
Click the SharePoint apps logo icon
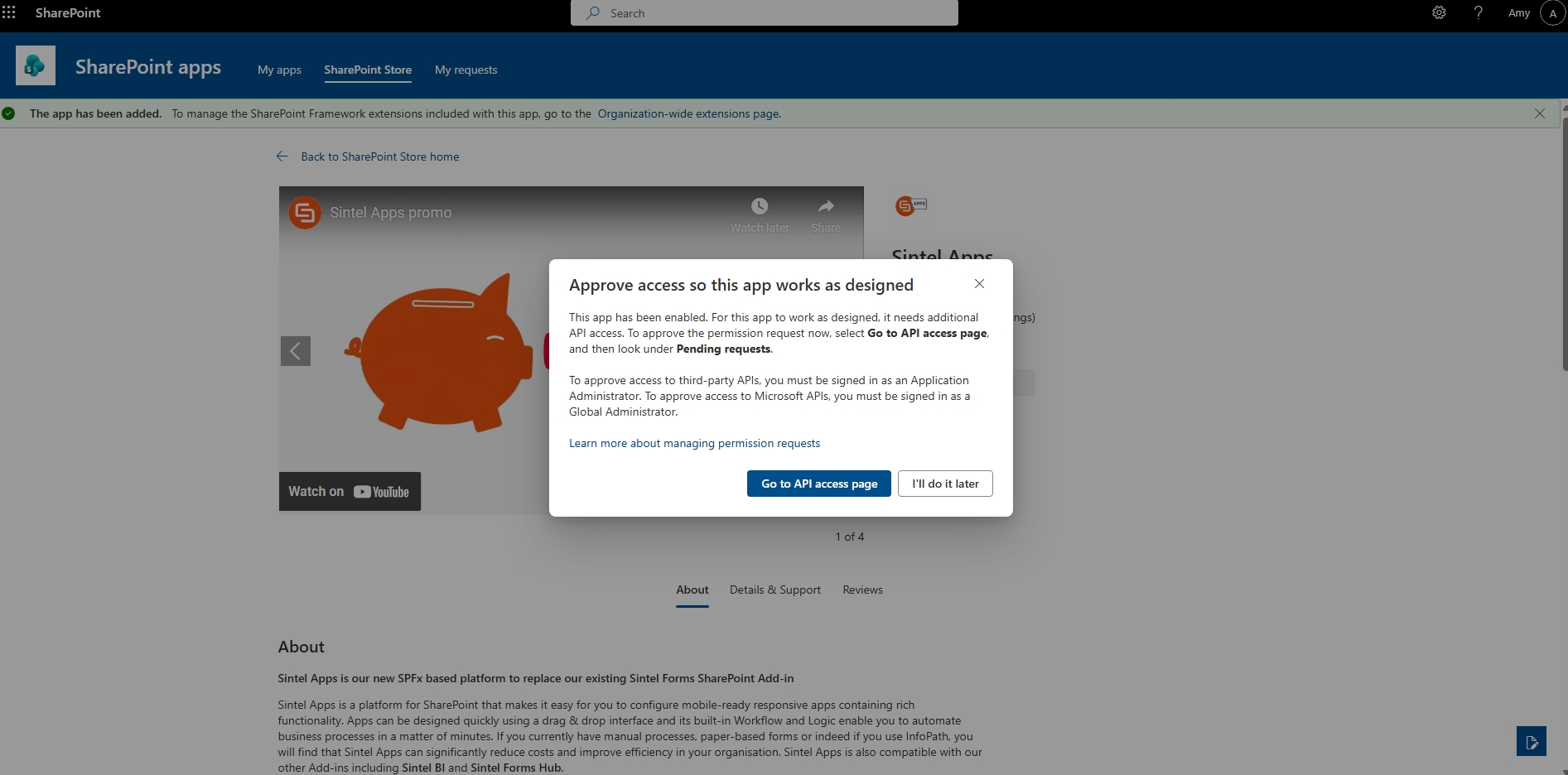click(36, 65)
